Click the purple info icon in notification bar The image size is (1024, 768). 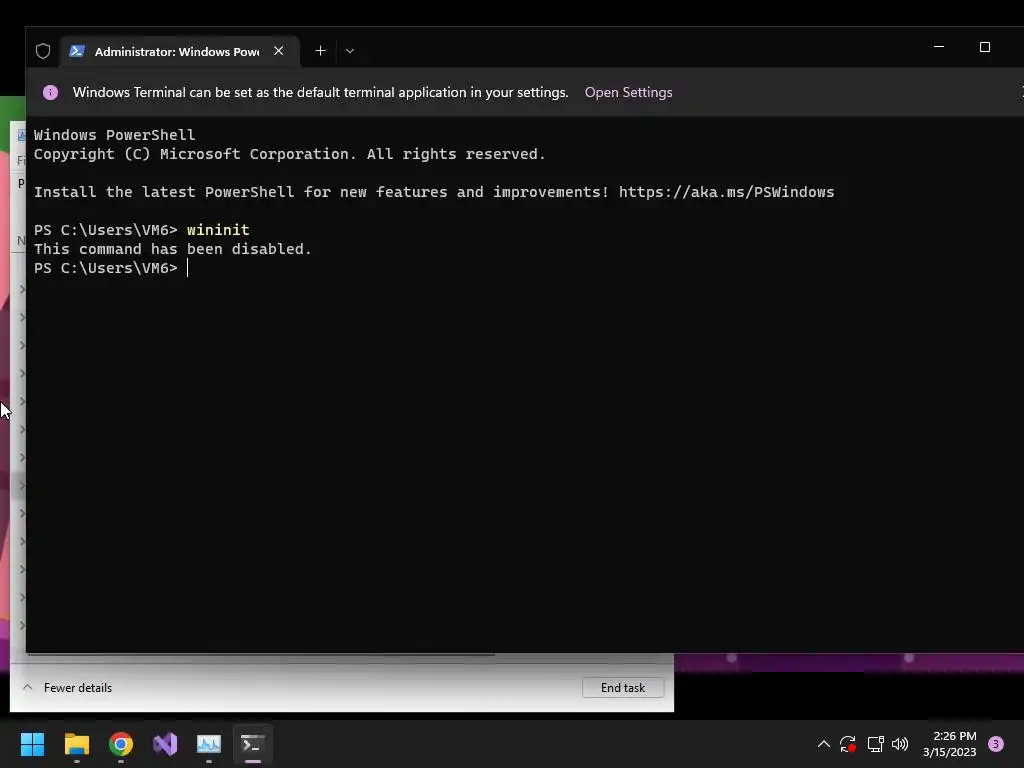pyautogui.click(x=50, y=92)
